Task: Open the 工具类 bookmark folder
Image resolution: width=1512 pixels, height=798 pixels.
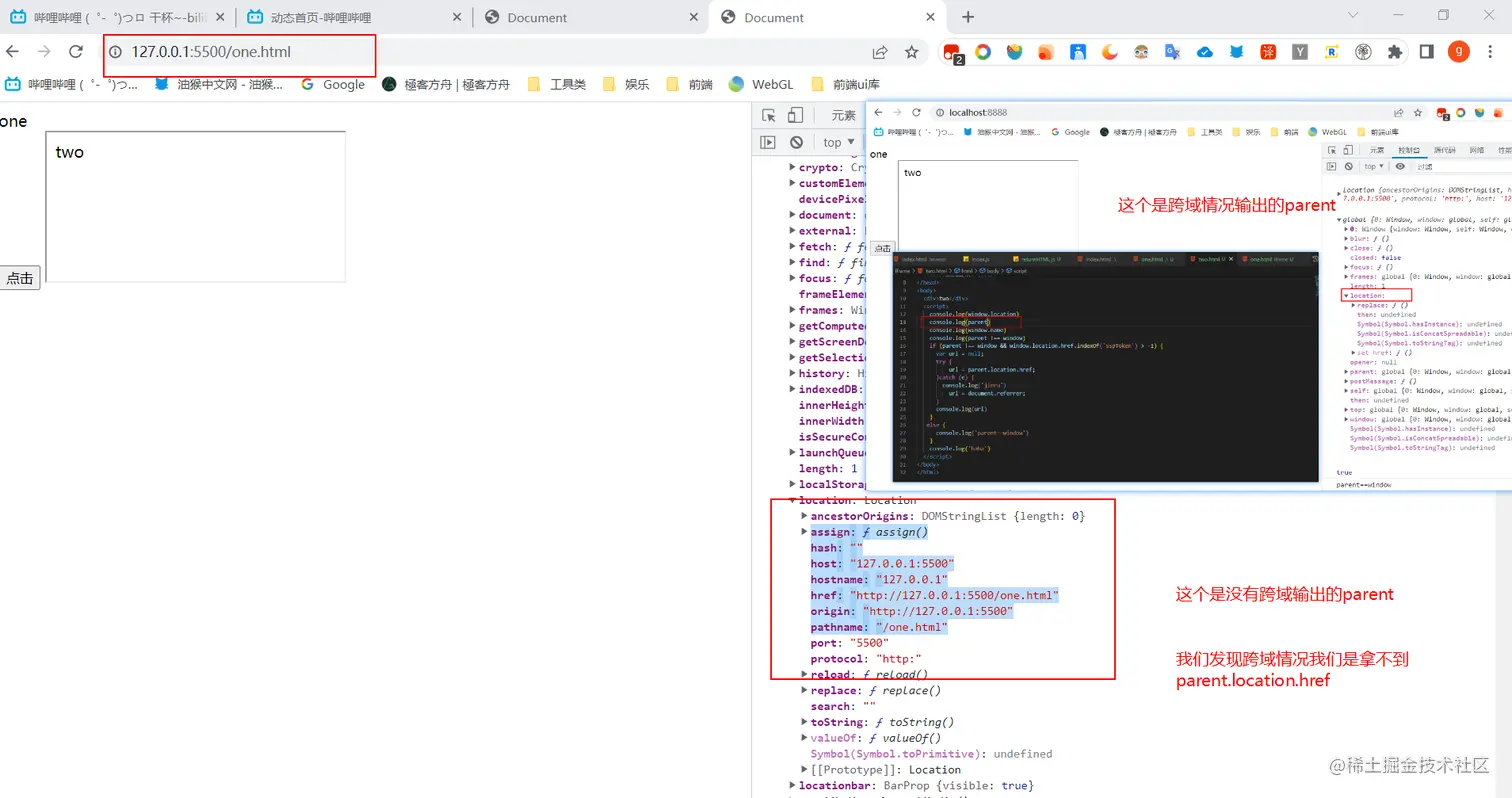Action: click(557, 84)
